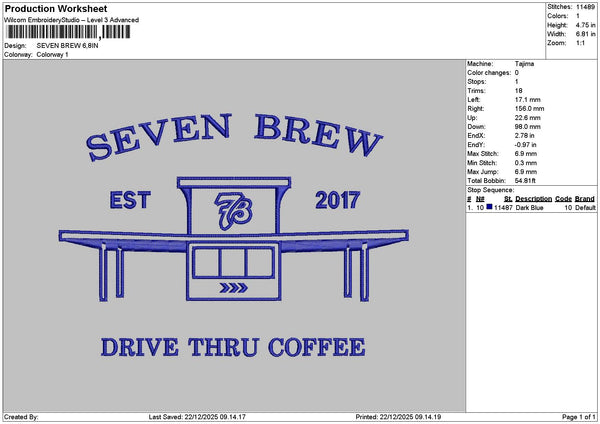
Task: Click the Page 1 of 1 indicator
Action: click(579, 417)
